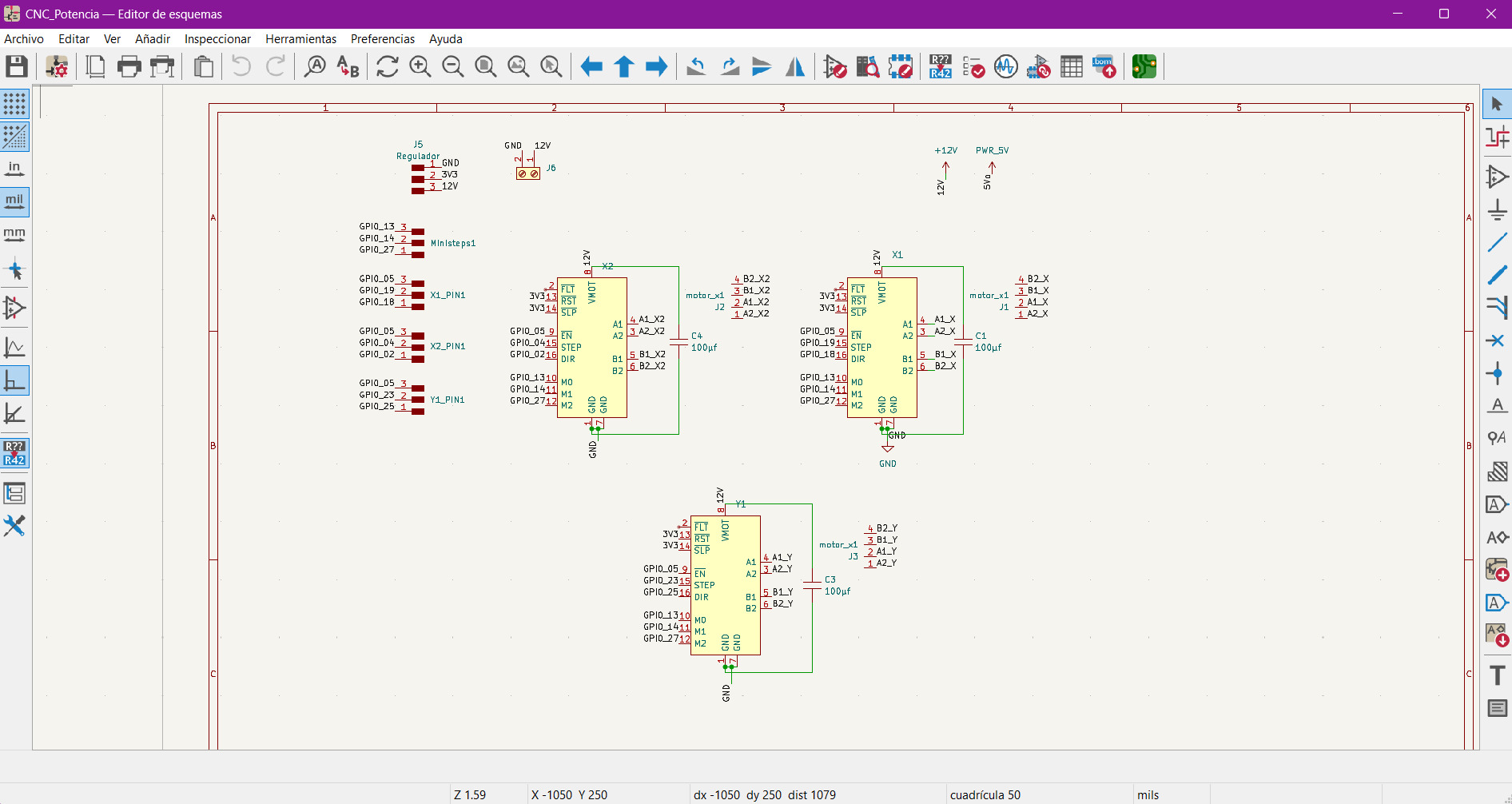Screen dimensions: 1512x804
Task: Choose the add power symbol tool
Action: pos(1497,209)
